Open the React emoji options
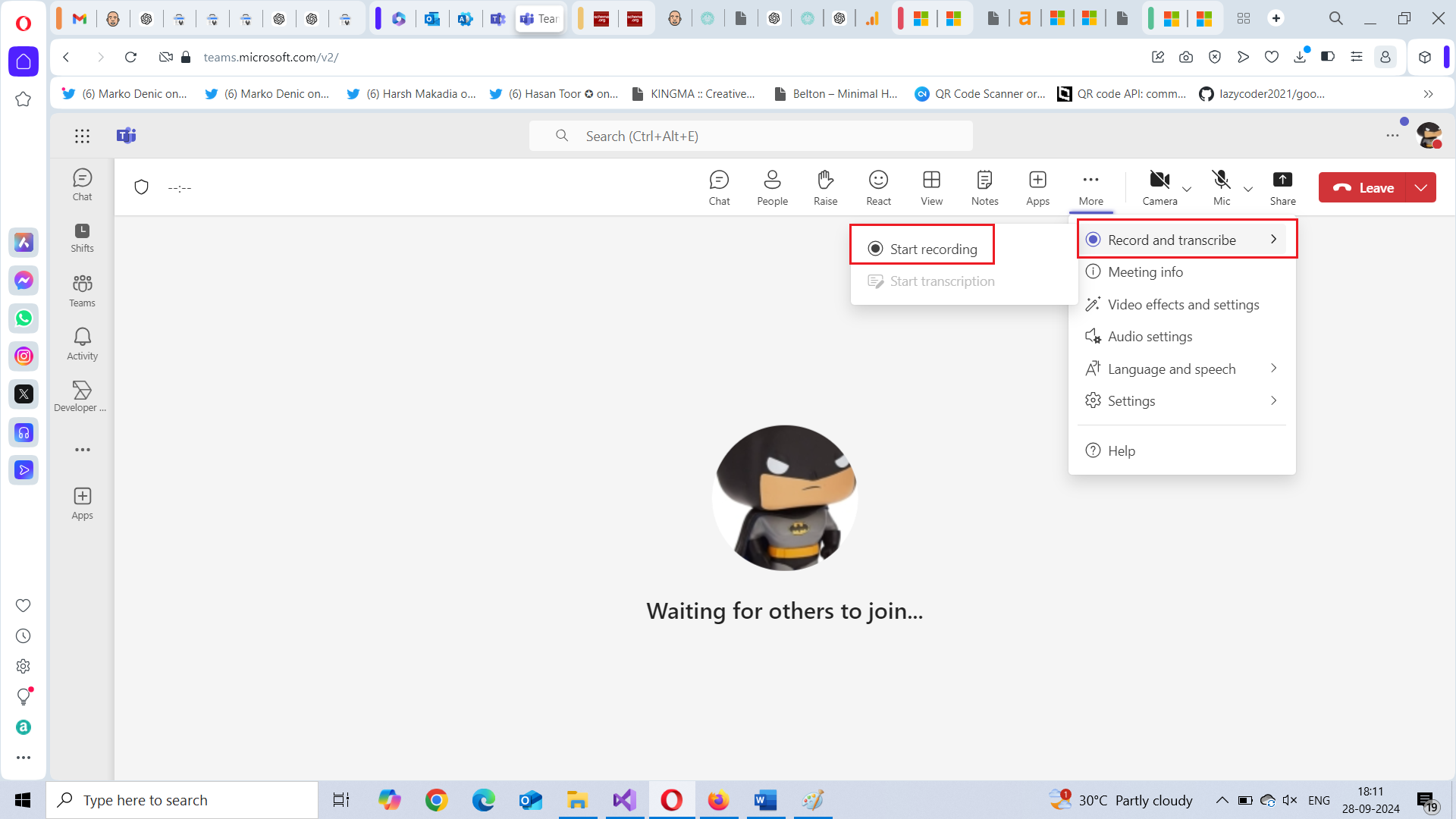This screenshot has height=819, width=1456. (878, 187)
